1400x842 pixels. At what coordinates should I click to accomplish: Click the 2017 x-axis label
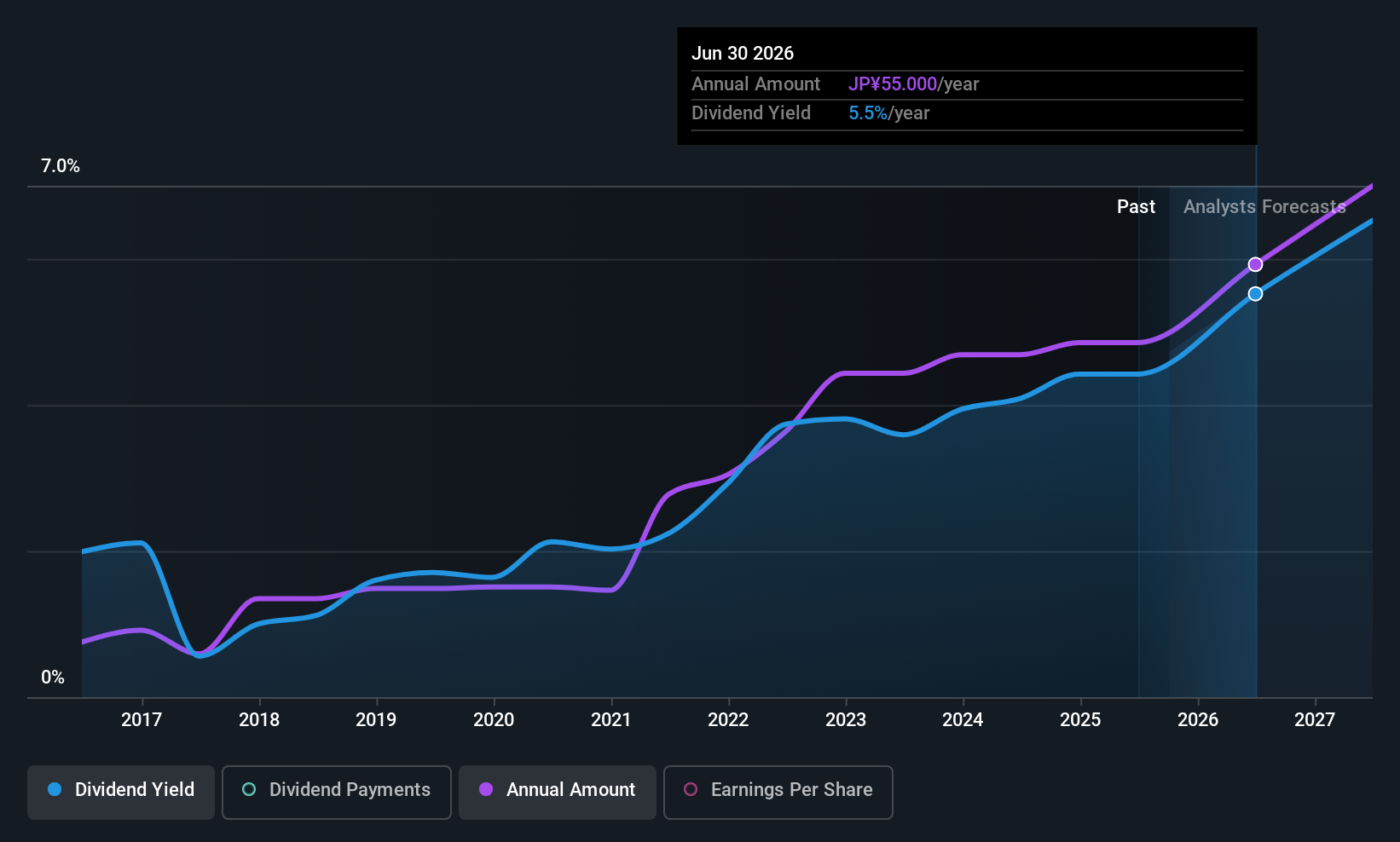click(x=142, y=720)
